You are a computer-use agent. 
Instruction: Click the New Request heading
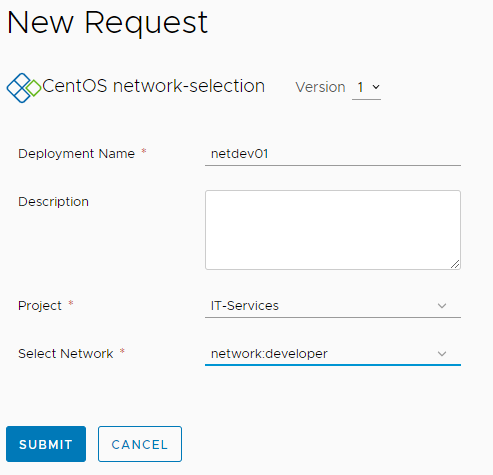[107, 23]
